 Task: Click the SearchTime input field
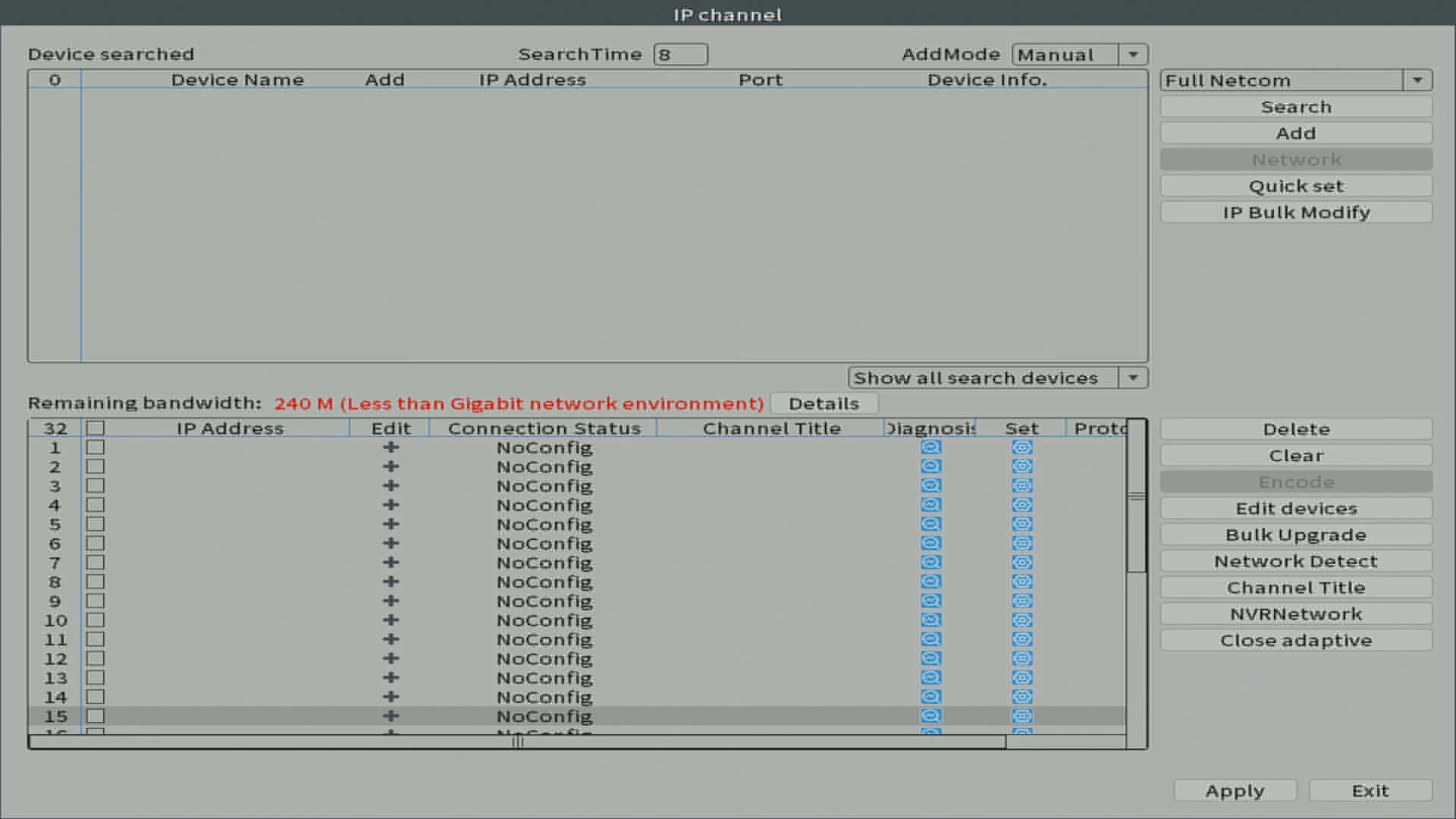680,55
